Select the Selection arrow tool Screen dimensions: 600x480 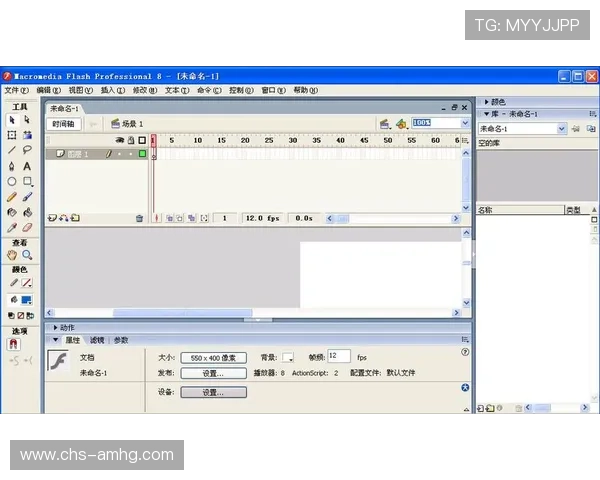pyautogui.click(x=12, y=120)
